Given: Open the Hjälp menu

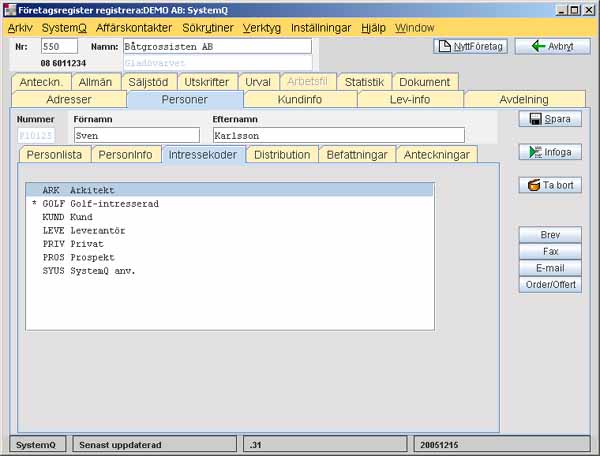Looking at the screenshot, I should coord(373,28).
